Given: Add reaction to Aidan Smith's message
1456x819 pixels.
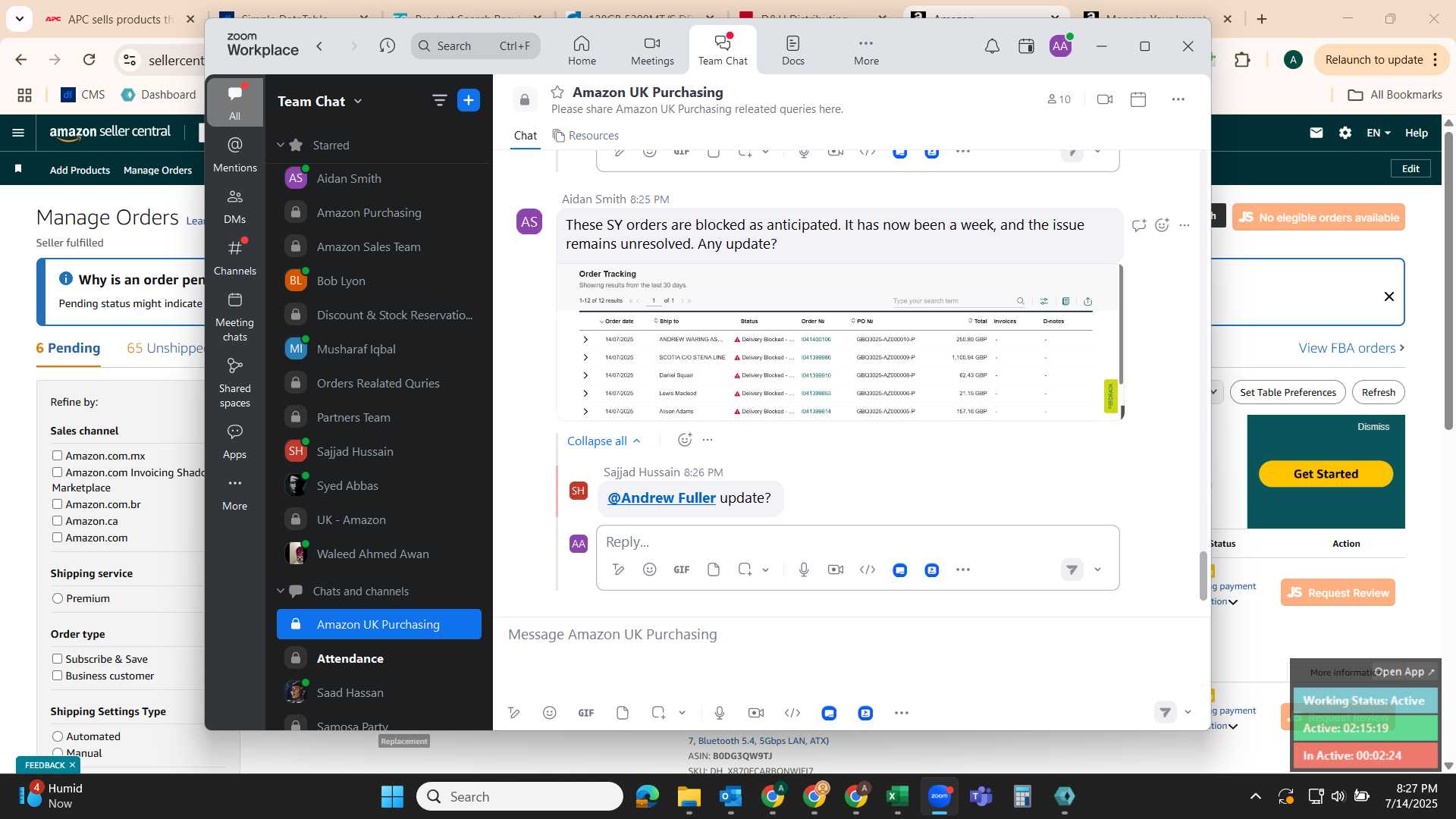Looking at the screenshot, I should [1162, 225].
